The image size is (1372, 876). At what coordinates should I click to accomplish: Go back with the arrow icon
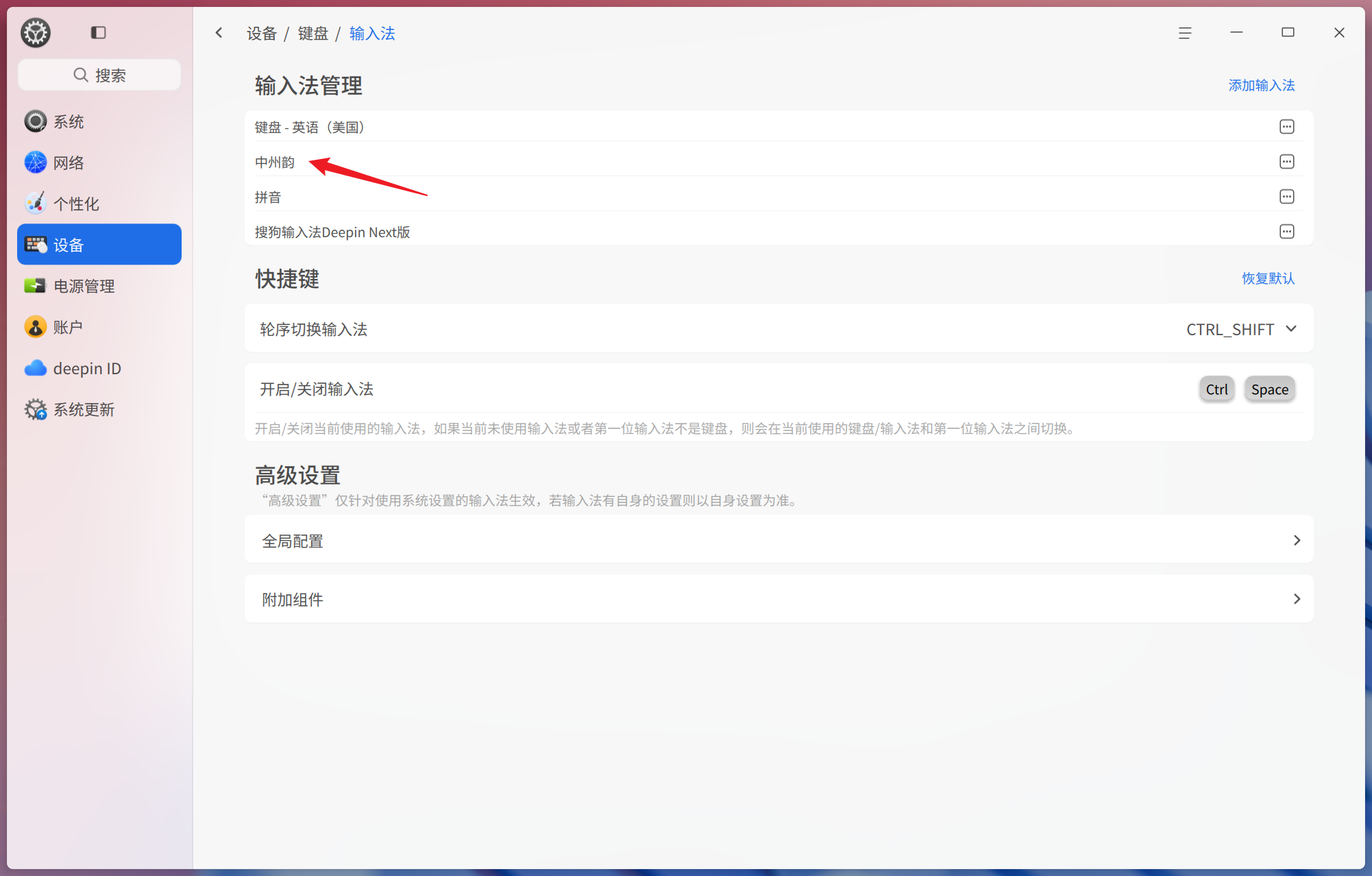(x=219, y=32)
